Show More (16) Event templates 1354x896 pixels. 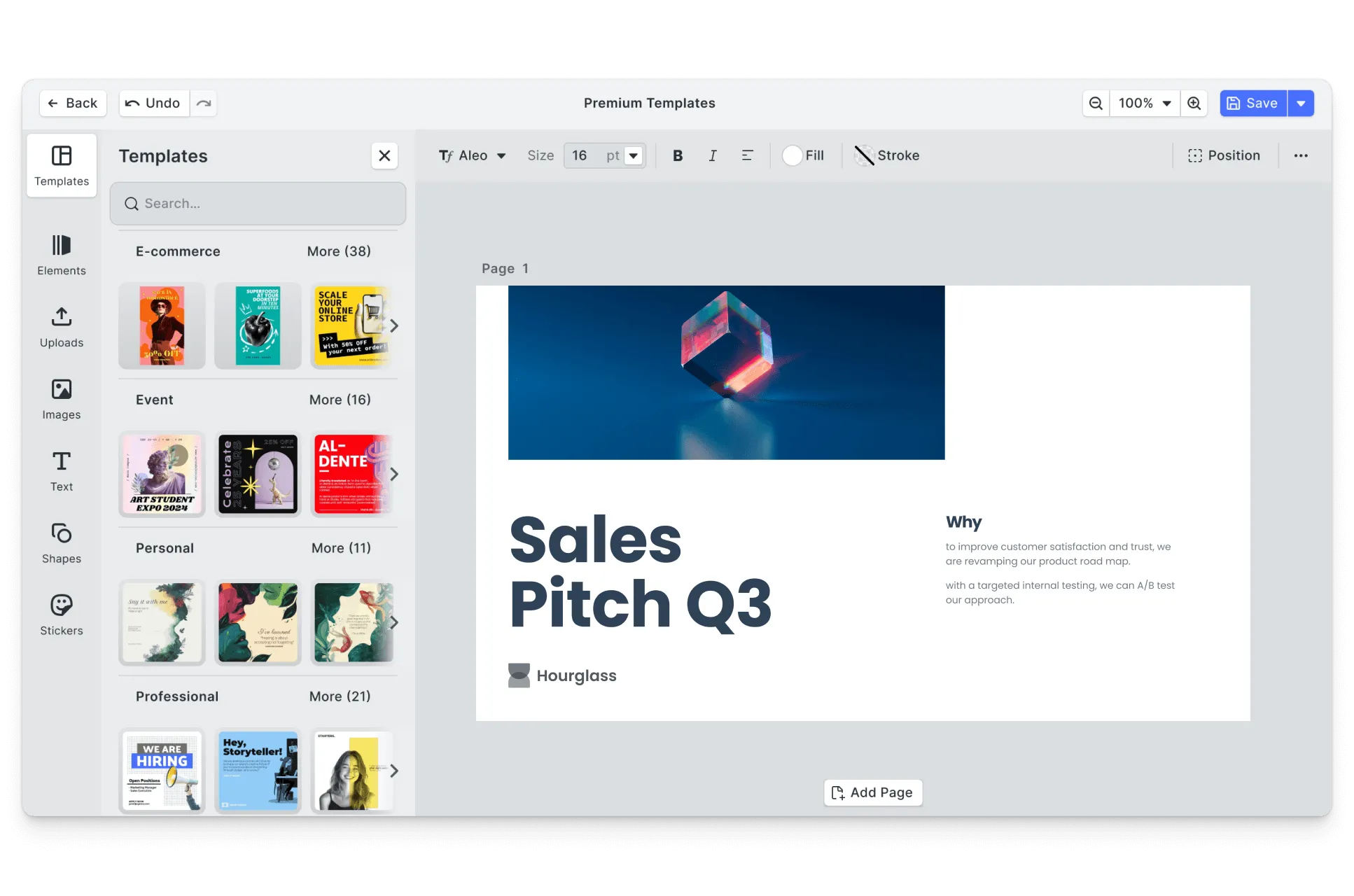(340, 400)
